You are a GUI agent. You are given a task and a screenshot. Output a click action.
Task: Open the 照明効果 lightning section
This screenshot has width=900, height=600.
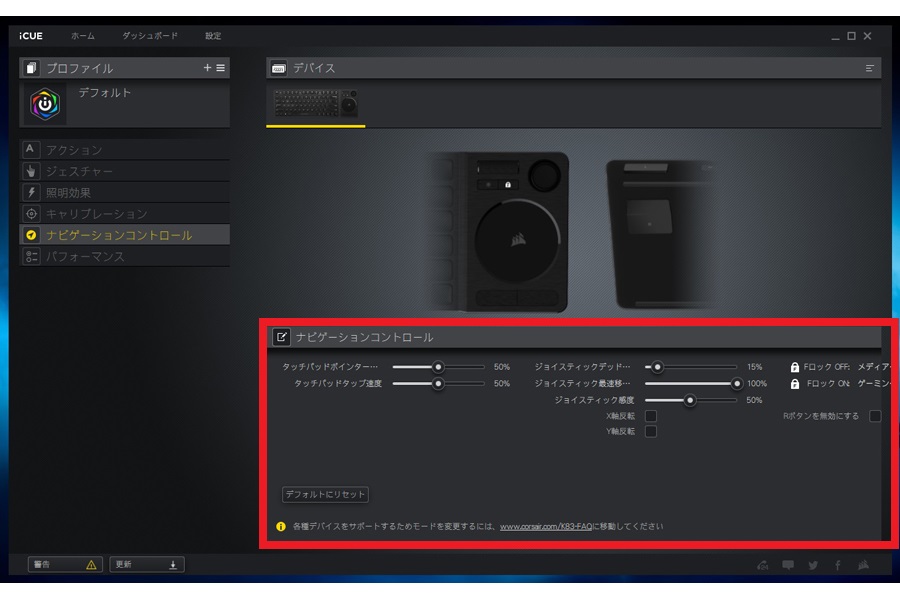(125, 192)
